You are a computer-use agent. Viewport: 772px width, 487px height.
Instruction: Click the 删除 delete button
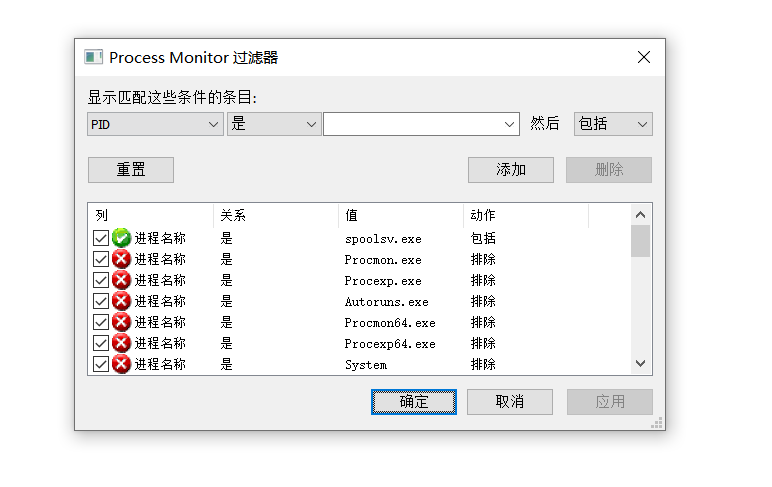point(609,170)
